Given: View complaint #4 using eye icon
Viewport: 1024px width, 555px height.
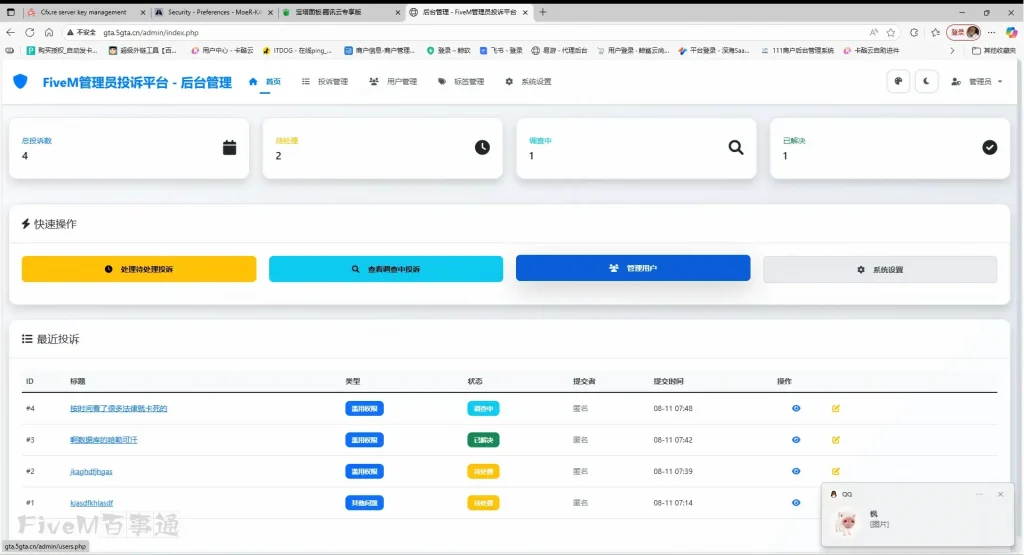Looking at the screenshot, I should click(796, 408).
